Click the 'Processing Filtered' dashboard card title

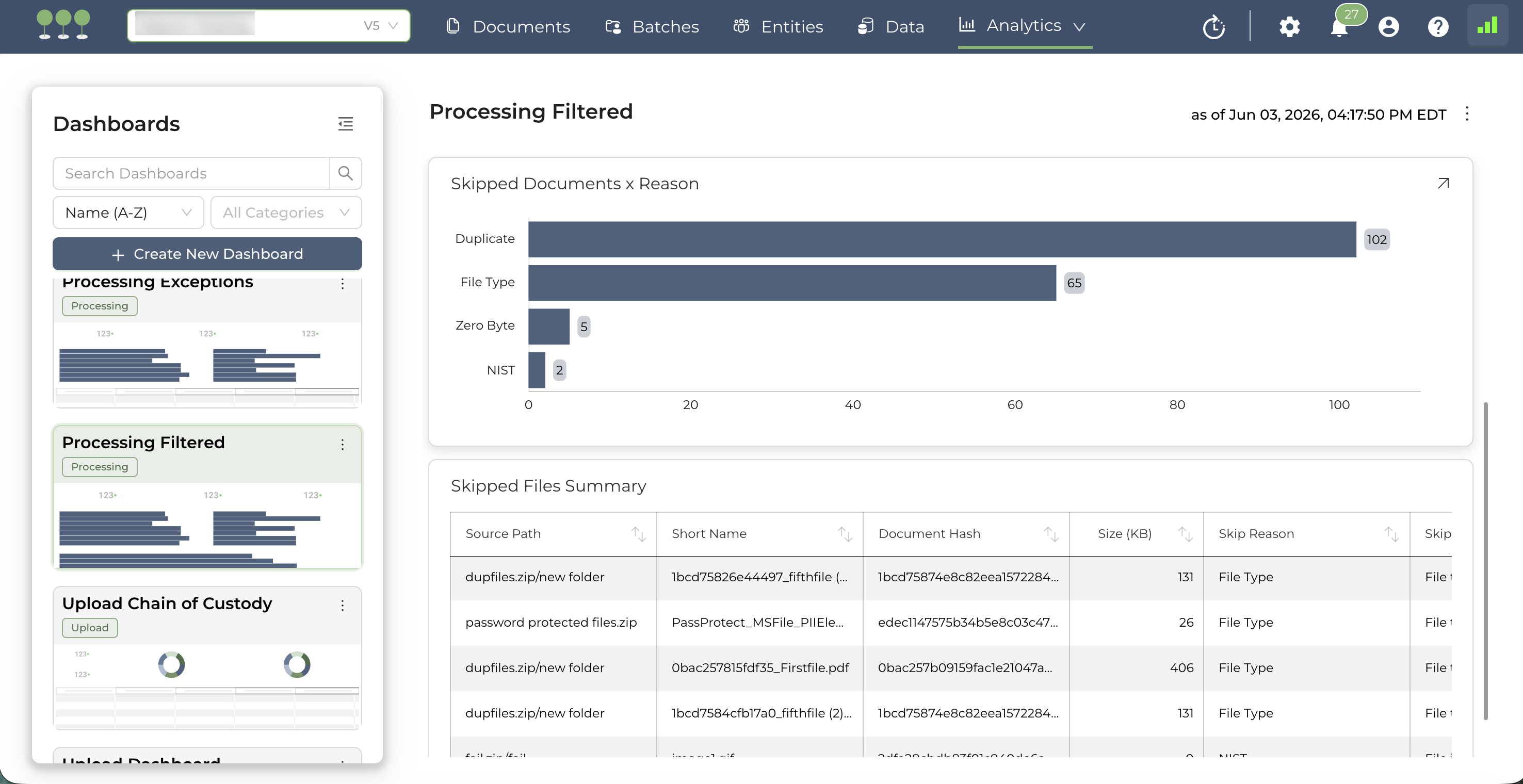[x=143, y=442]
